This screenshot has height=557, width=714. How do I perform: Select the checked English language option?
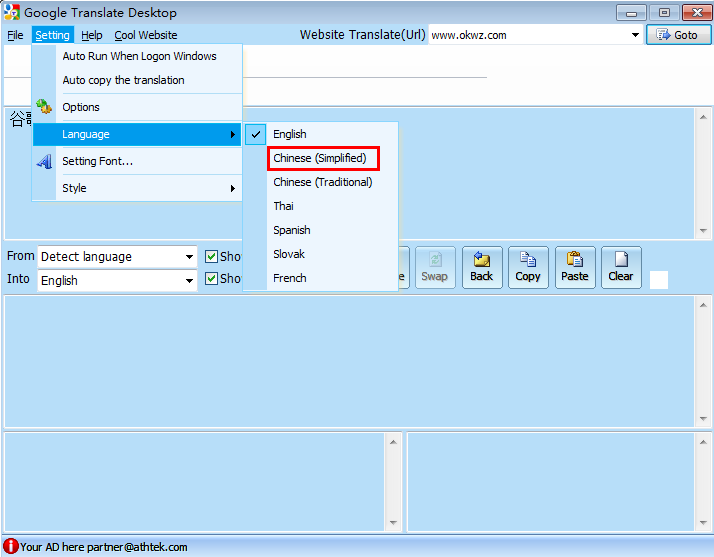pos(290,134)
